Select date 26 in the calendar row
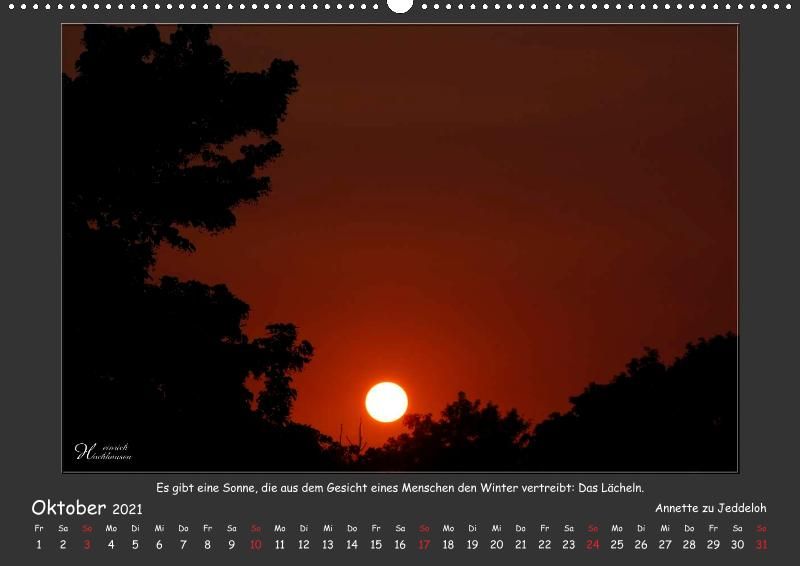Screen dimensions: 800x566 pyautogui.click(x=641, y=545)
